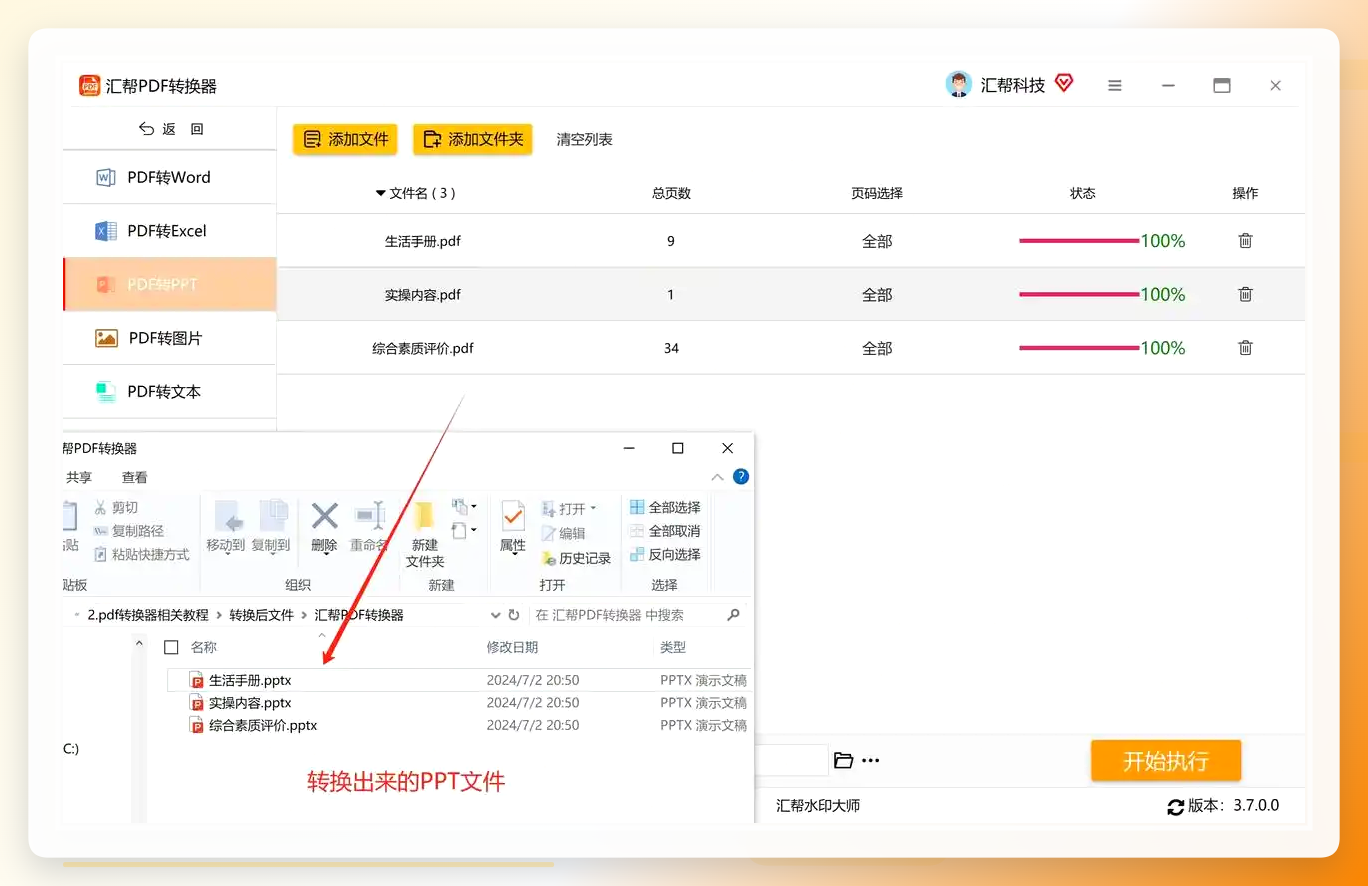This screenshot has height=886, width=1368.
Task: Open the 共享 tab in Explorer
Action: (x=79, y=477)
